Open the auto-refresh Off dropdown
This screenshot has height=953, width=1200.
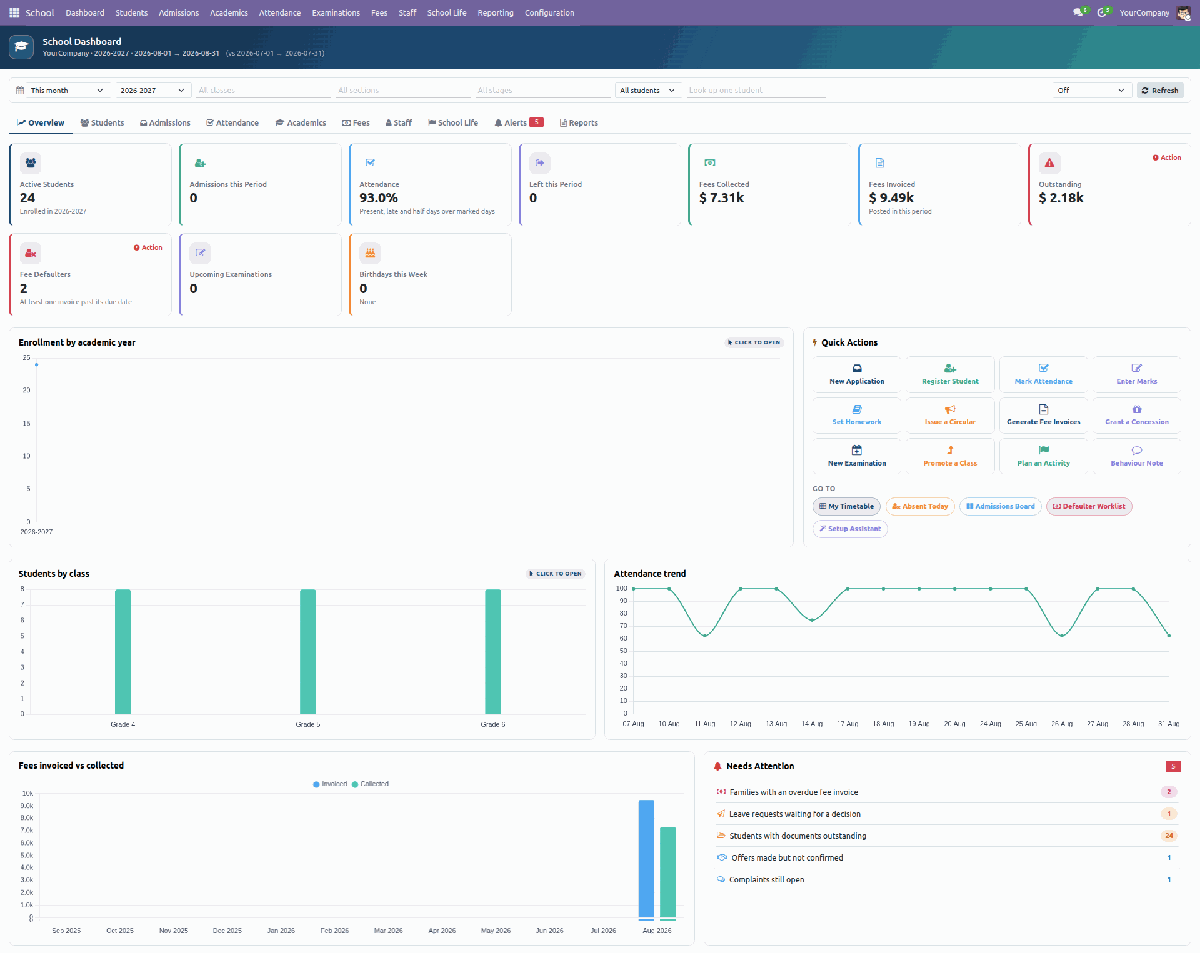pyautogui.click(x=1093, y=90)
